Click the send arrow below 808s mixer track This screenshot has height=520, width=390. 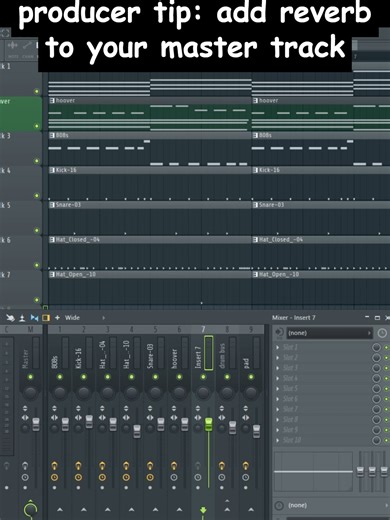[x=60, y=509]
